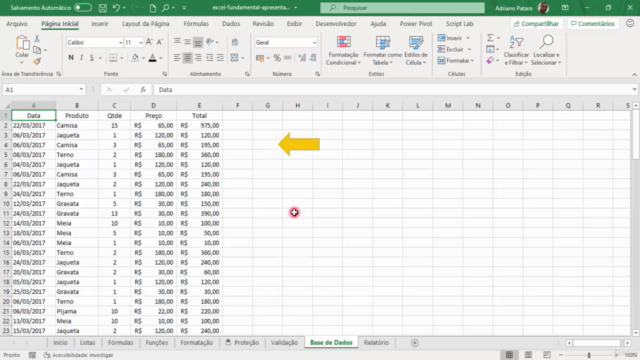This screenshot has height=360, width=640.
Task: Click the Wrap Text icon
Action: point(235,42)
